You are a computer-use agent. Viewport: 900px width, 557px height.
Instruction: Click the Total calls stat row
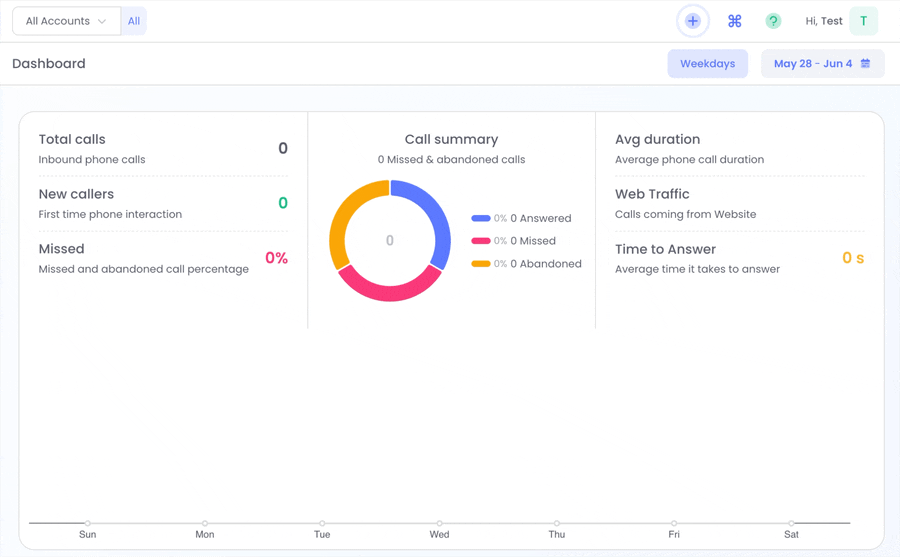163,149
